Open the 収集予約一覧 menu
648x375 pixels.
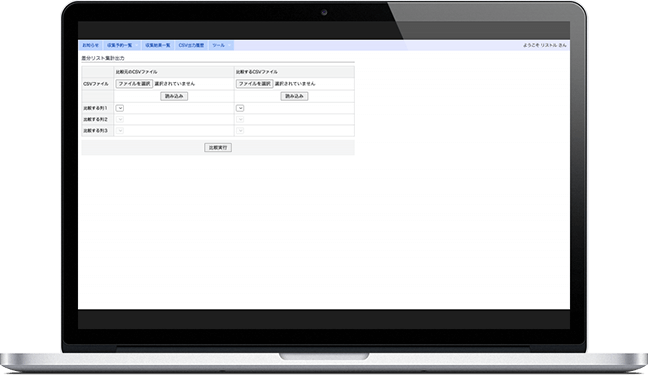click(x=121, y=45)
